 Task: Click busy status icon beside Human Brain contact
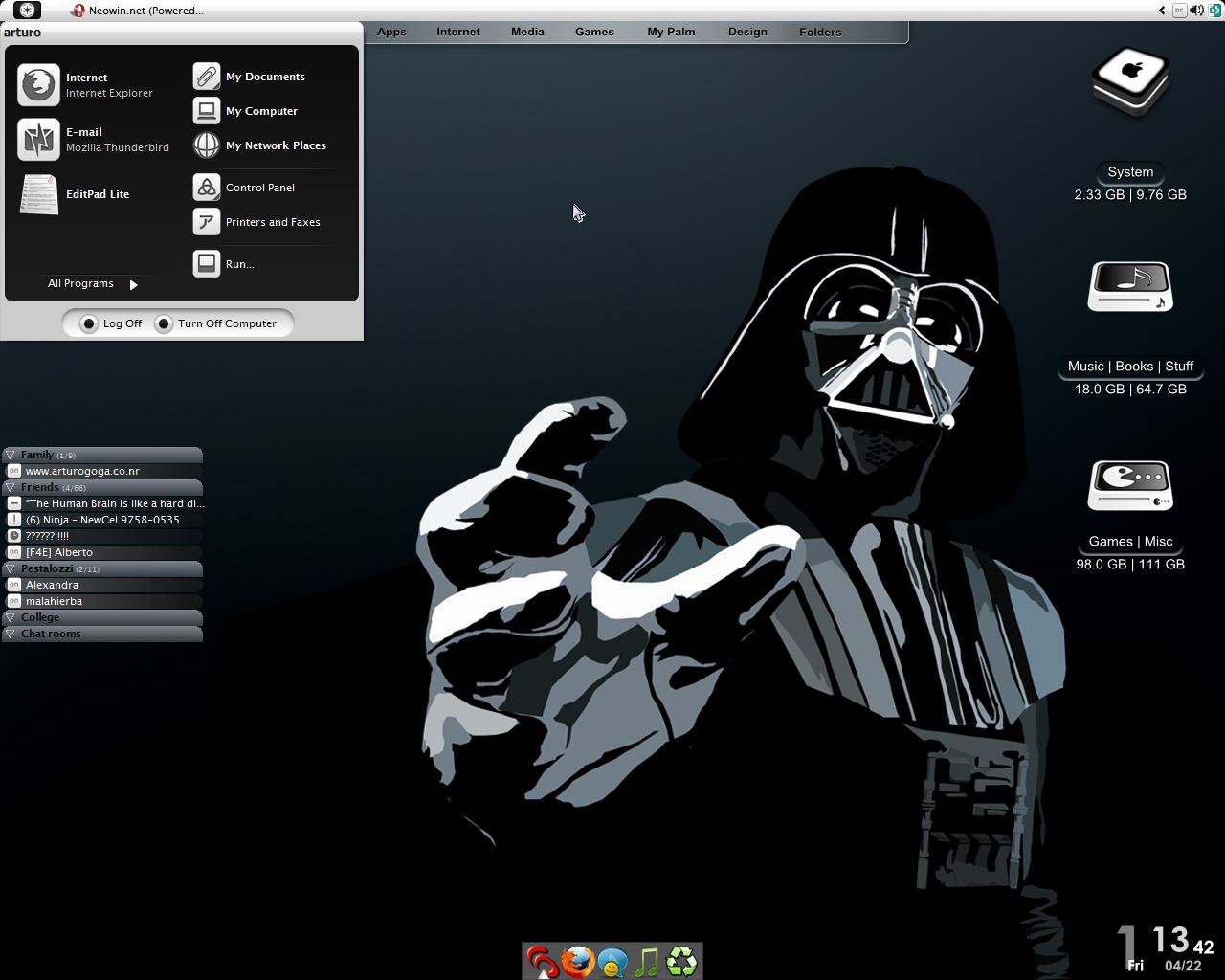click(13, 503)
